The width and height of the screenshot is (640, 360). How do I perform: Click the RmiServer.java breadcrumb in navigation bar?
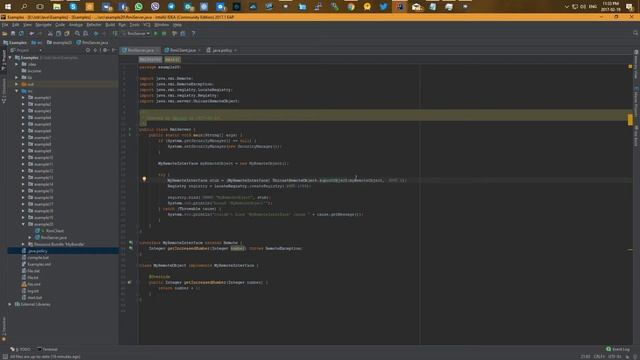(x=93, y=42)
